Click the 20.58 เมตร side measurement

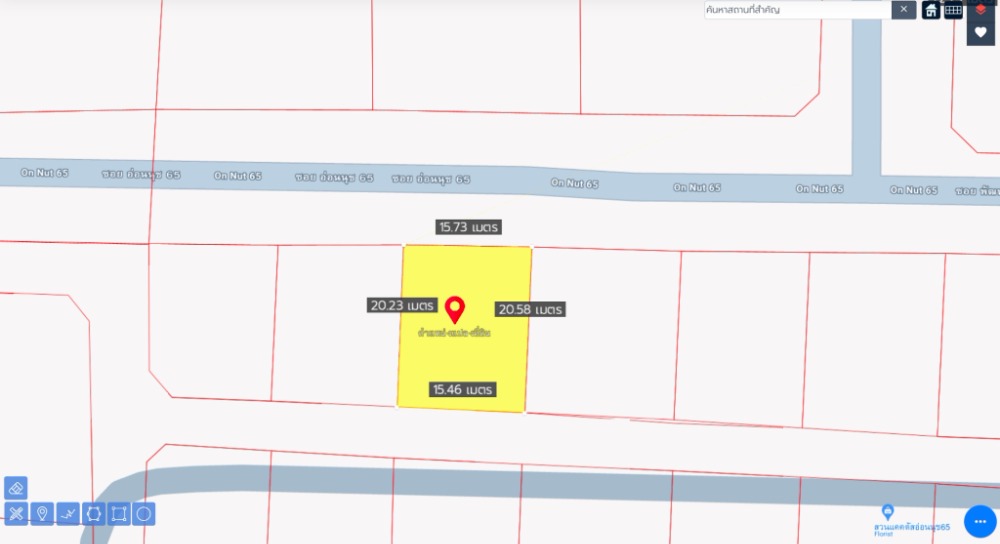point(530,310)
